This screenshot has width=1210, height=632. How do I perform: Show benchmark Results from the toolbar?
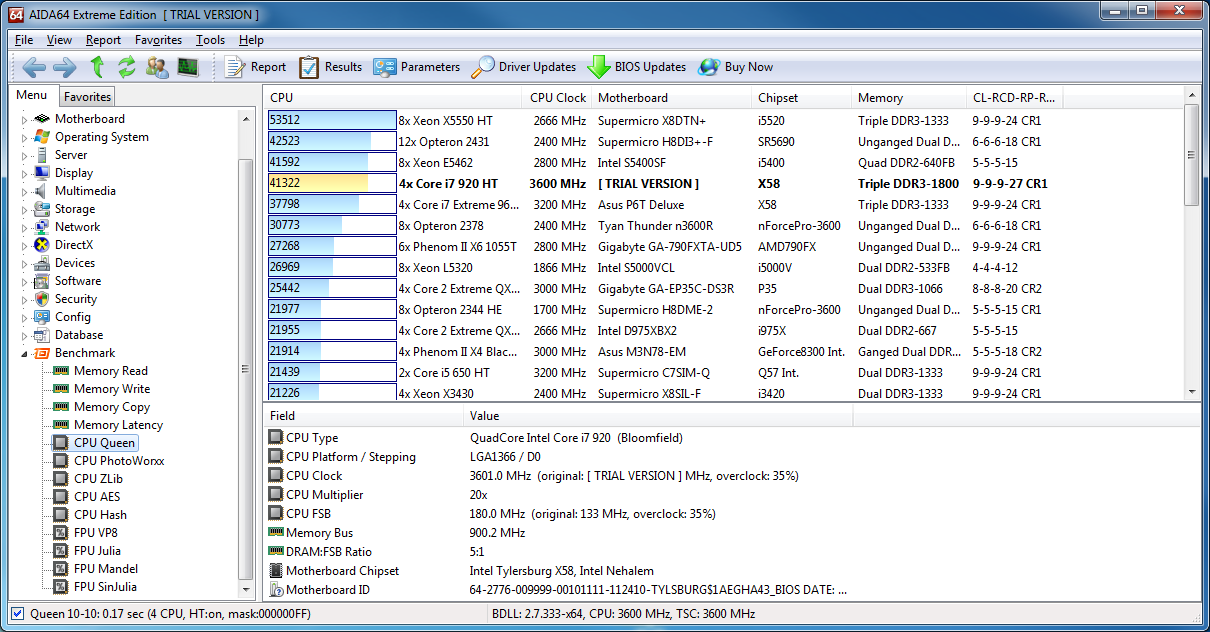[330, 67]
